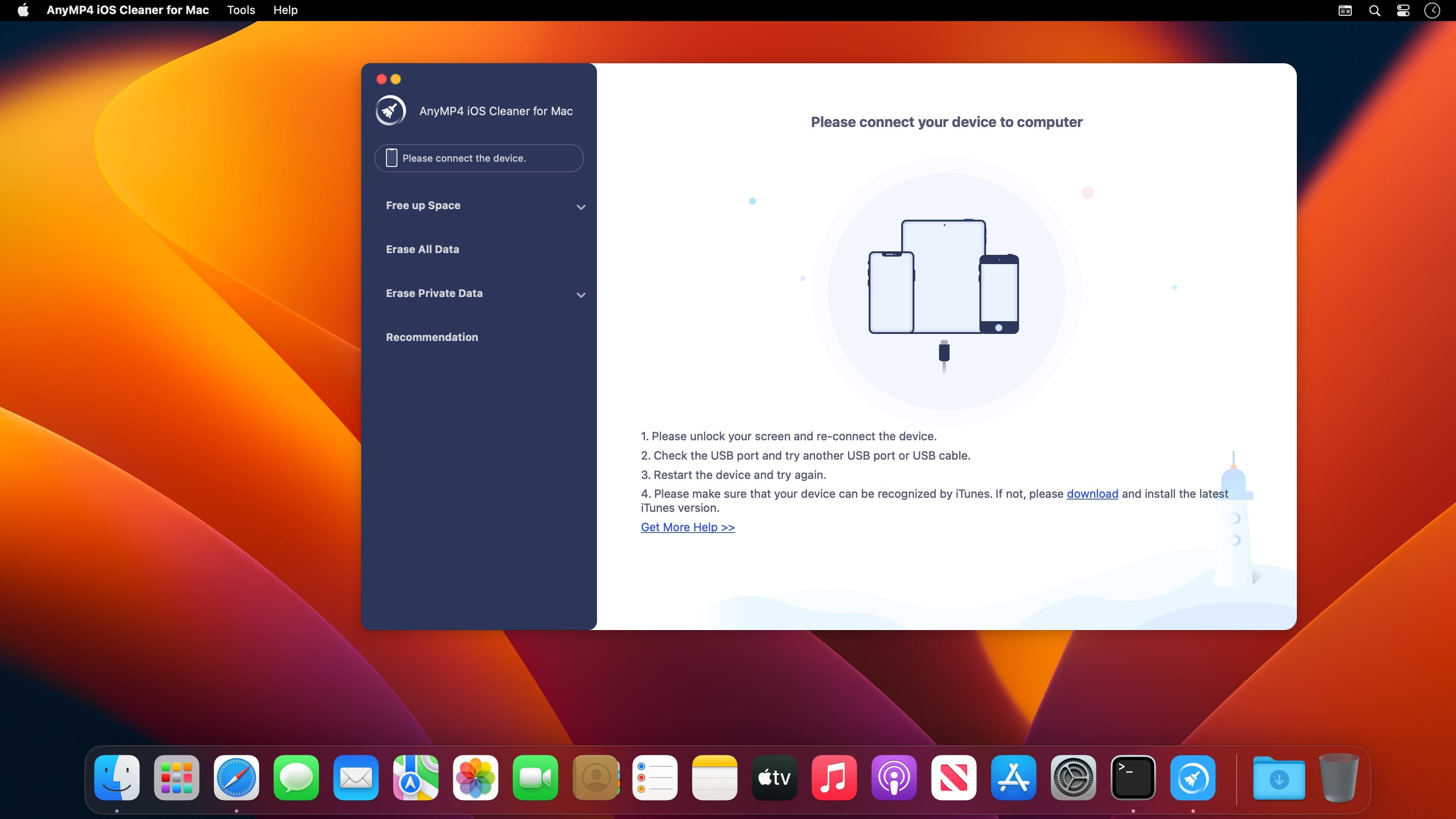
Task: Open the Tools menu
Action: coord(241,10)
